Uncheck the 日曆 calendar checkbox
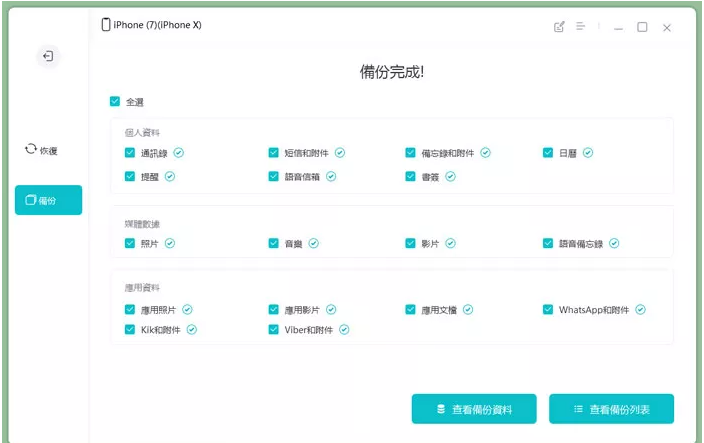The width and height of the screenshot is (704, 443). point(548,153)
